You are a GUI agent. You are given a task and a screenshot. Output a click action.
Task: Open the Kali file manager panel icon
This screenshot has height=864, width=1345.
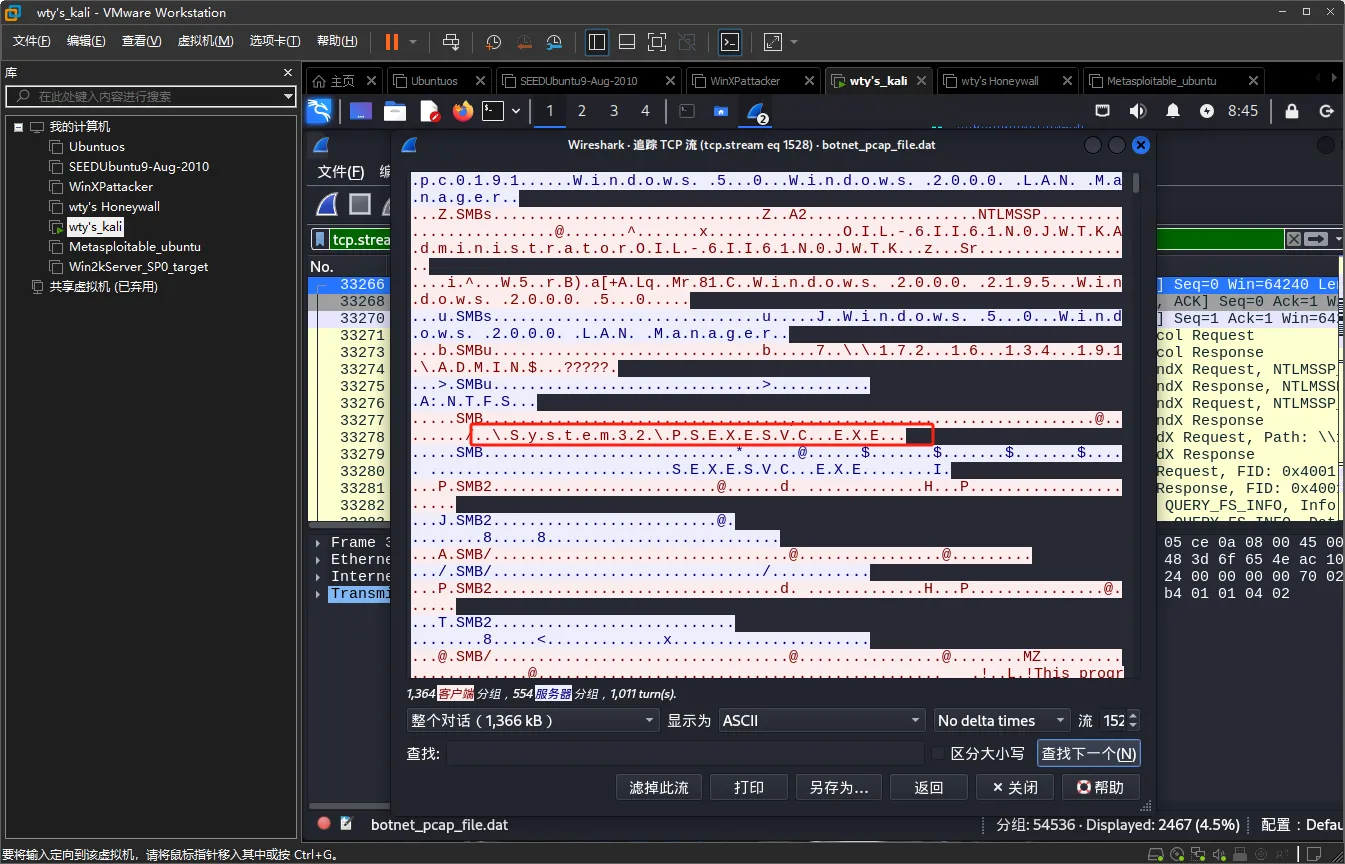395,111
